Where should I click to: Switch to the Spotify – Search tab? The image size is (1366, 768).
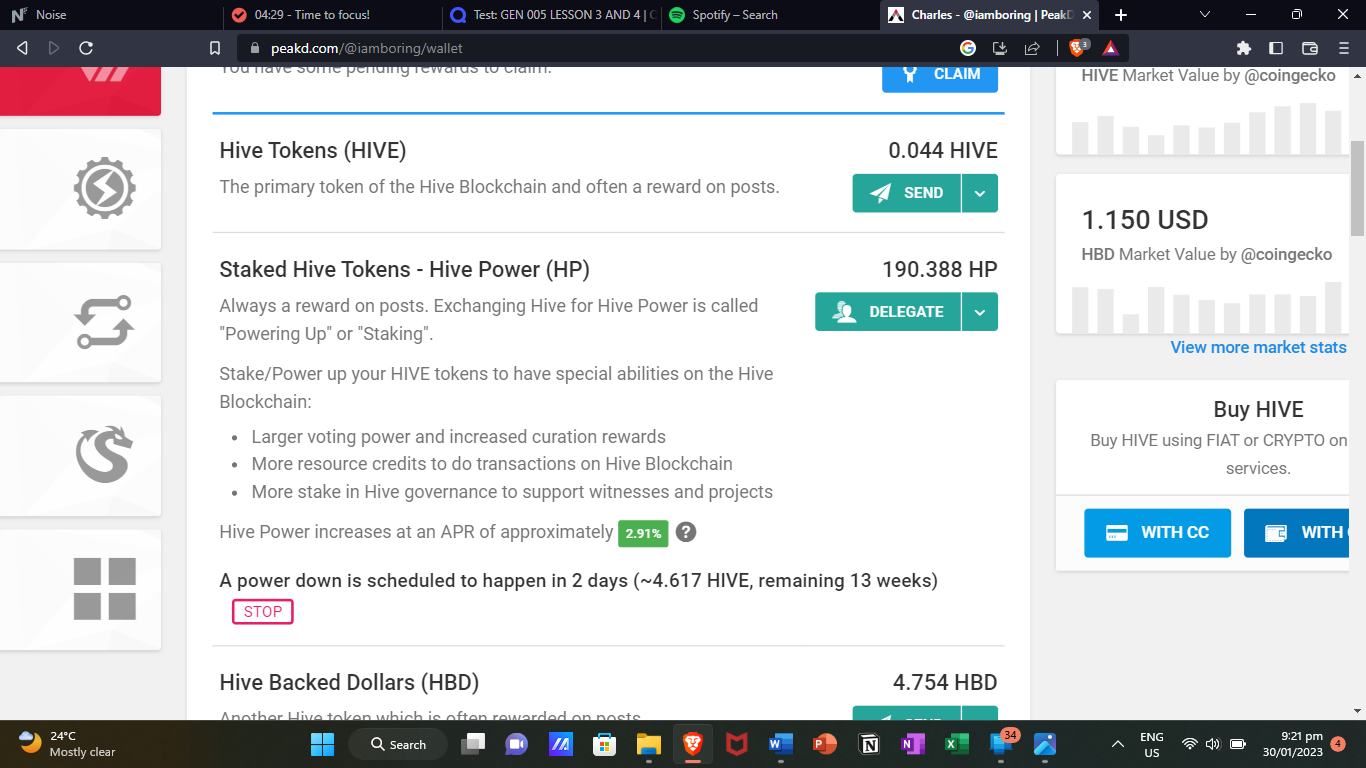click(x=769, y=15)
